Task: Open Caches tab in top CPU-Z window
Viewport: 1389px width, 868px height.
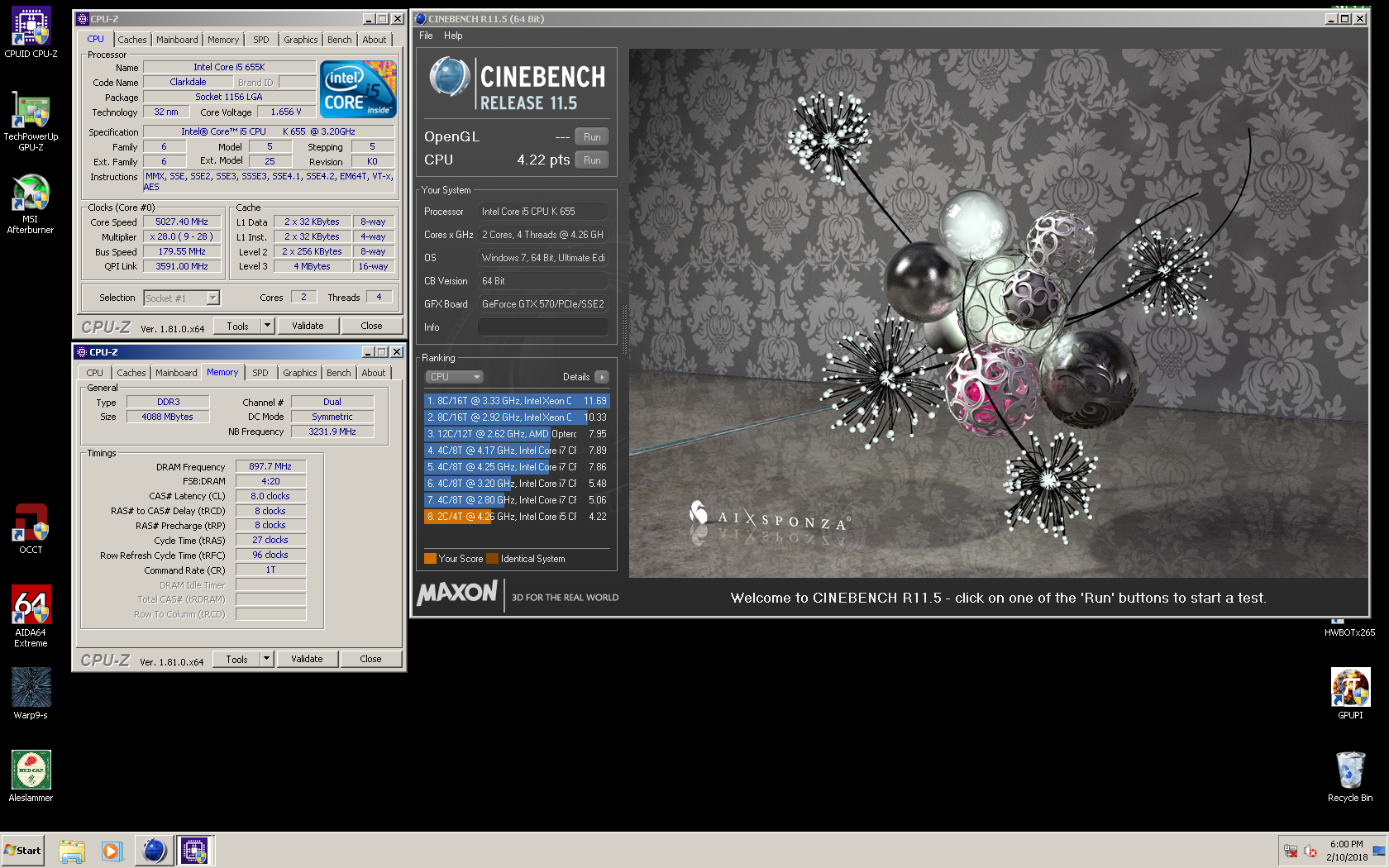Action: point(131,40)
